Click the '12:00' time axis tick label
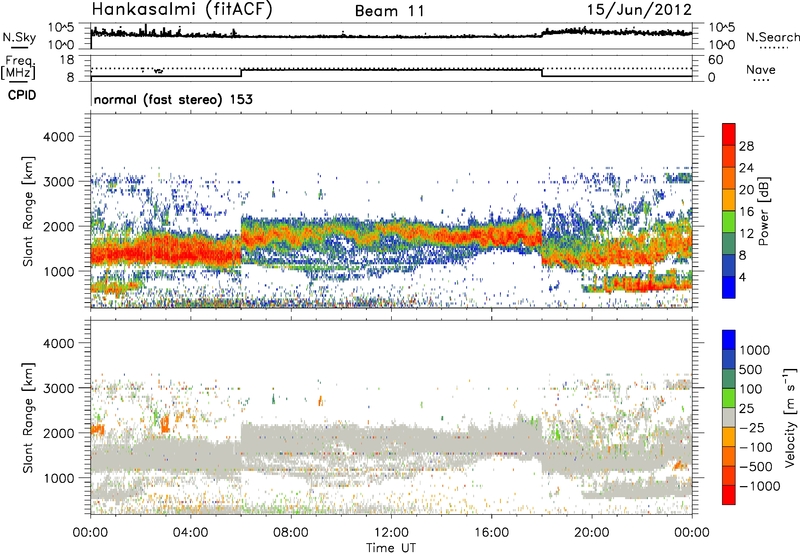 click(391, 533)
